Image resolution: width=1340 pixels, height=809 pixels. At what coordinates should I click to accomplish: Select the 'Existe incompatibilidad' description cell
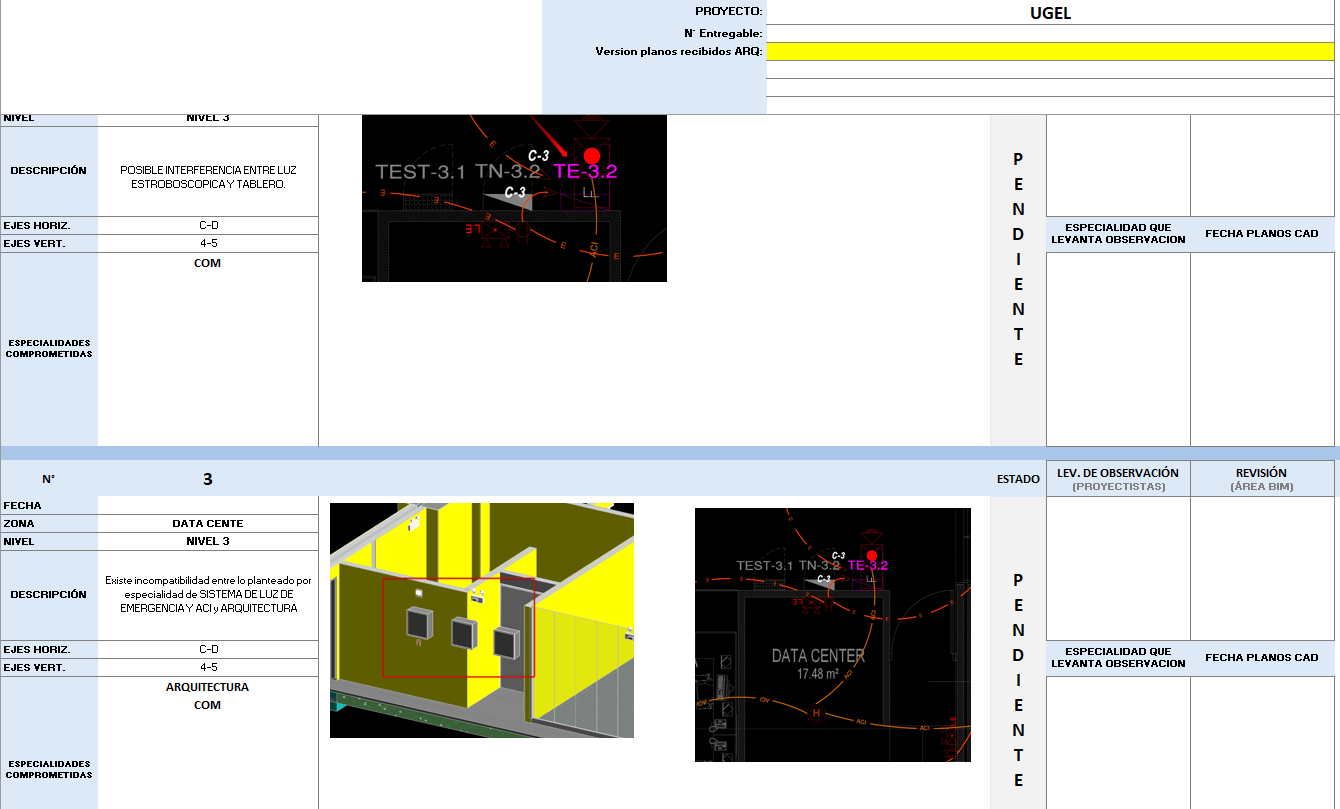coord(208,594)
